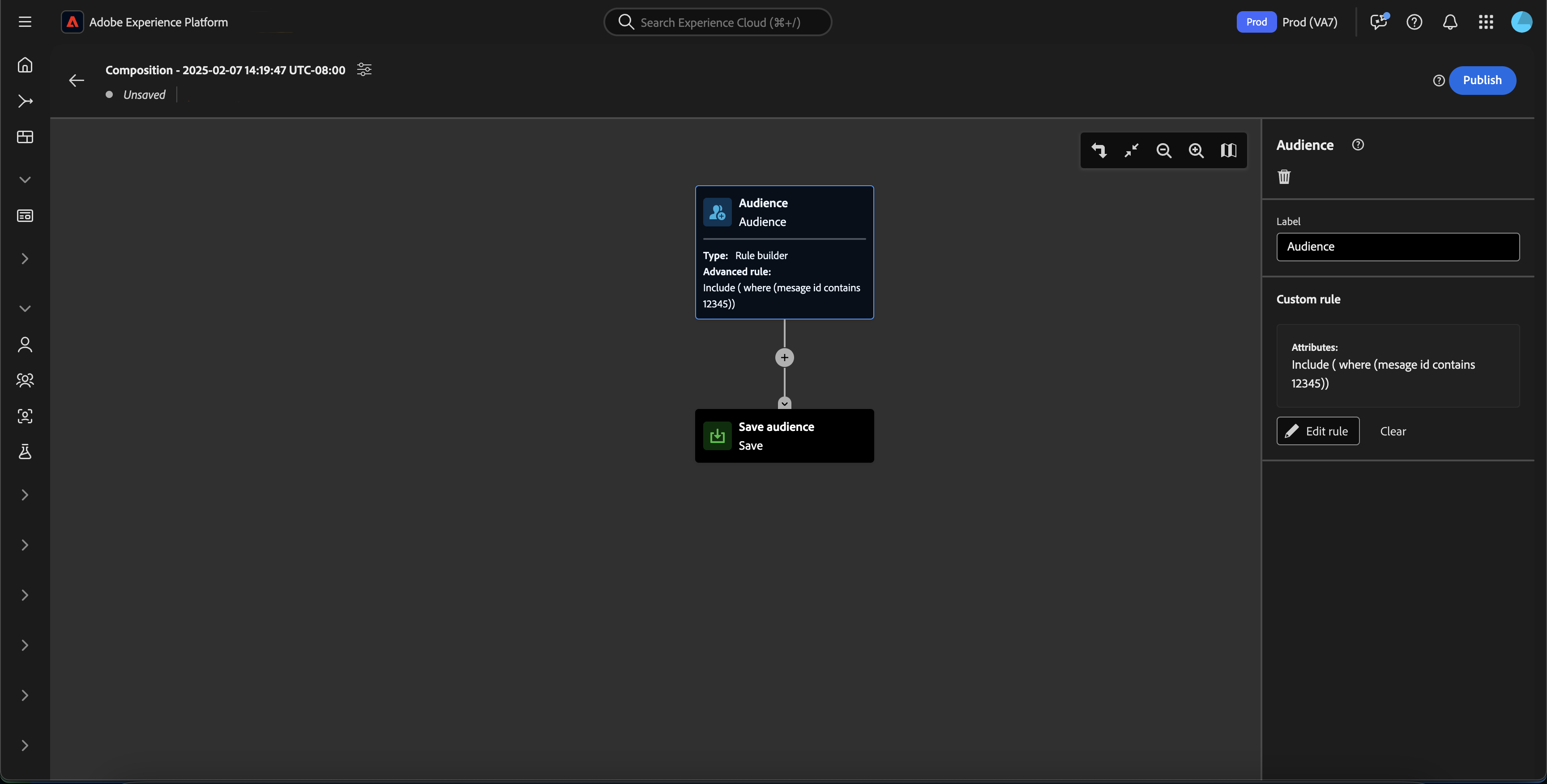
Task: Toggle the hamburger navigation menu
Action: (25, 22)
